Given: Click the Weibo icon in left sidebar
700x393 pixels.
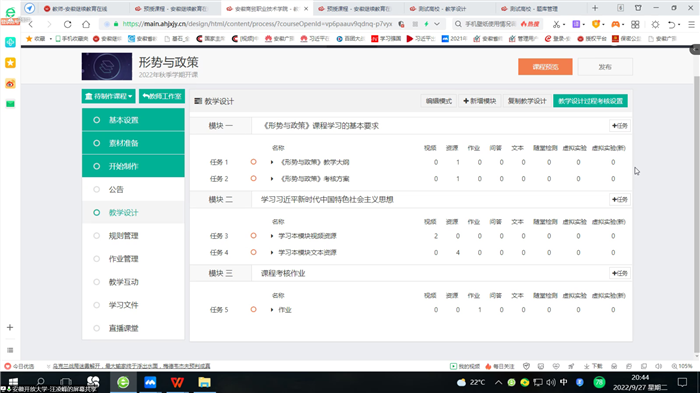Looking at the screenshot, I should (x=10, y=84).
